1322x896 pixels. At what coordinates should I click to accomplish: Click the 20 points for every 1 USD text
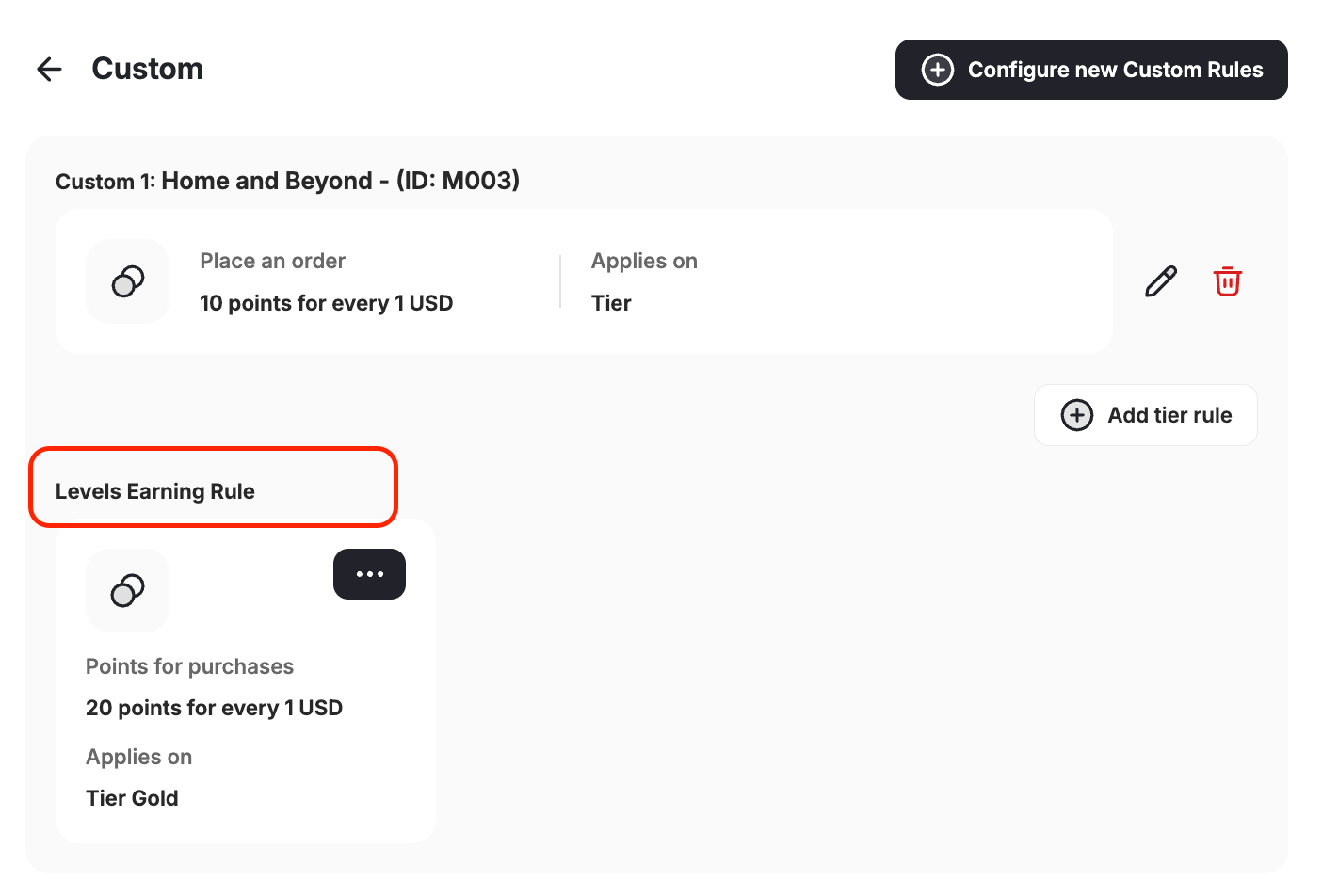pyautogui.click(x=214, y=708)
